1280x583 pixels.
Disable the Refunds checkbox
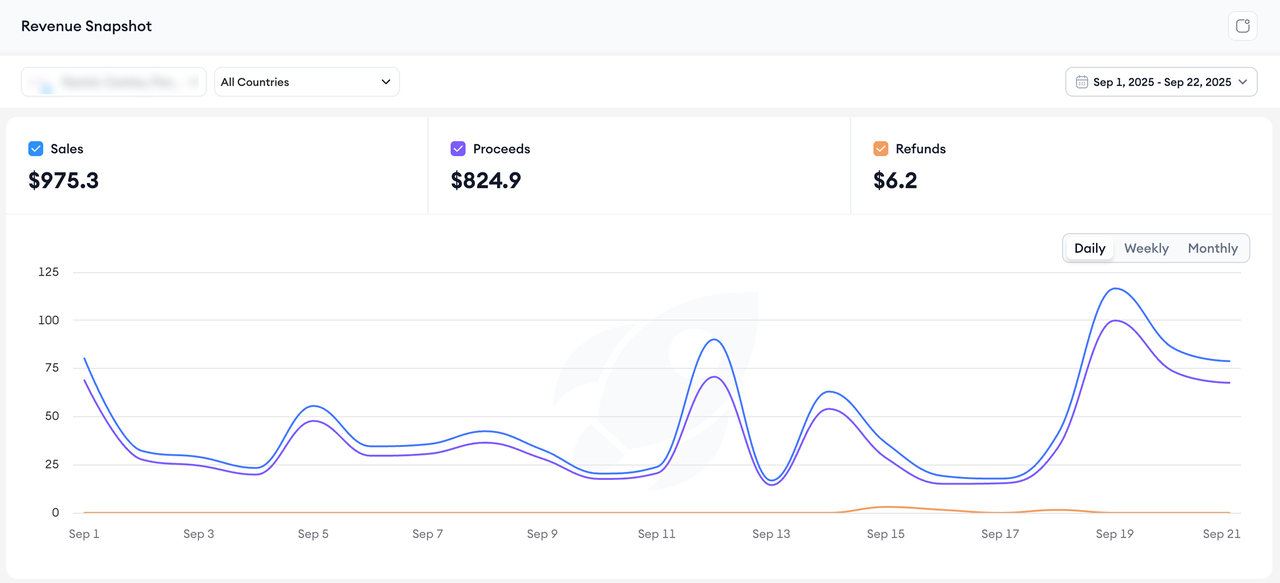point(881,149)
